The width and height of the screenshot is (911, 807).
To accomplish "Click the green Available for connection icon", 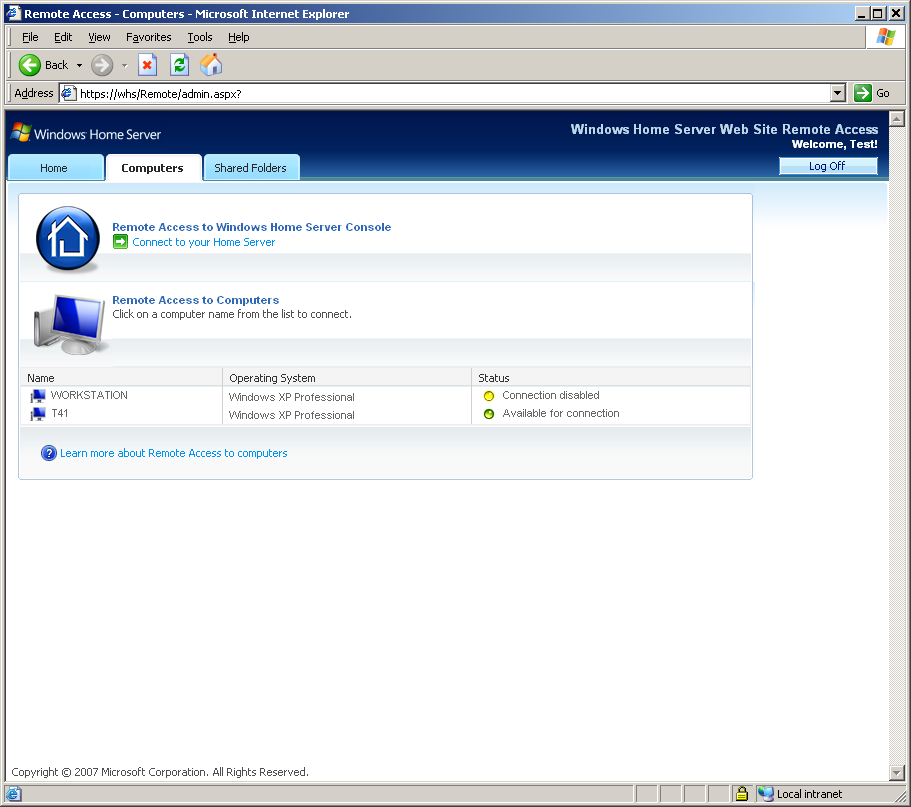I will tap(489, 414).
